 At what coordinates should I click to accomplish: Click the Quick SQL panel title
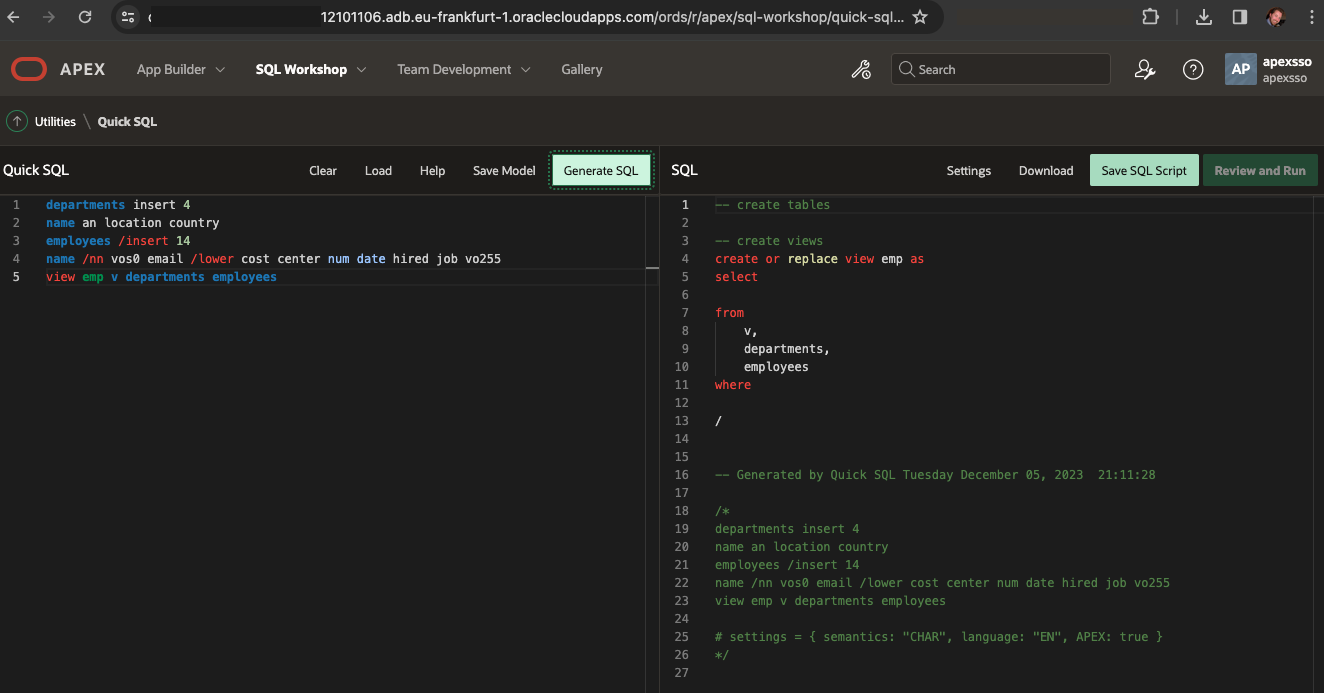[x=36, y=170]
